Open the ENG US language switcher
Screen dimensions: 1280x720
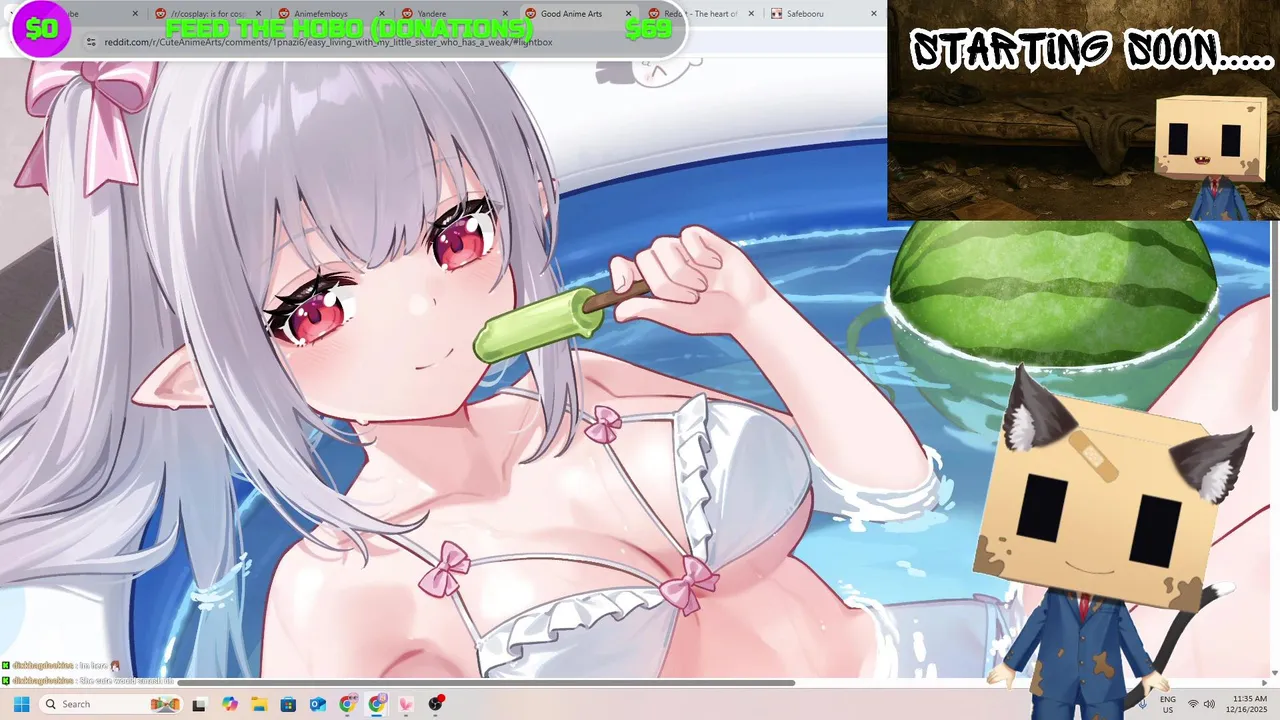pyautogui.click(x=1167, y=704)
